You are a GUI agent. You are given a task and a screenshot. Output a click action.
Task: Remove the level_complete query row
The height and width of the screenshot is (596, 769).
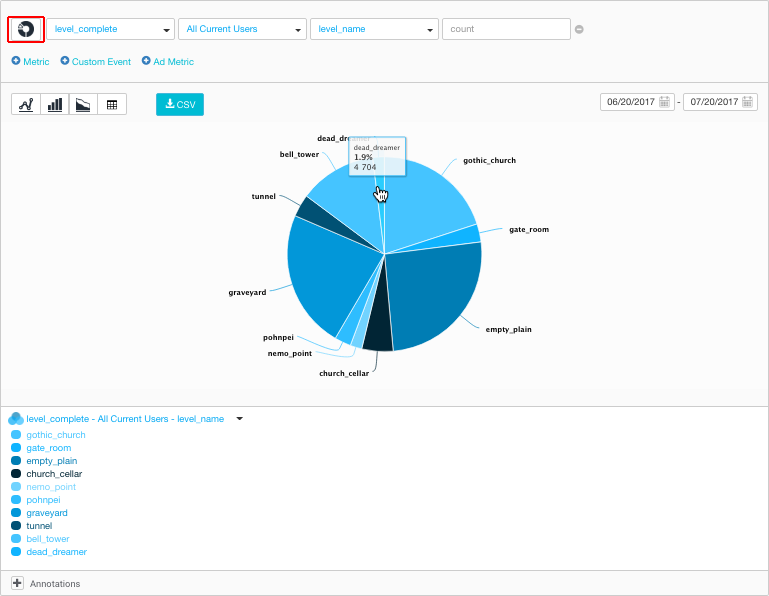pyautogui.click(x=579, y=29)
